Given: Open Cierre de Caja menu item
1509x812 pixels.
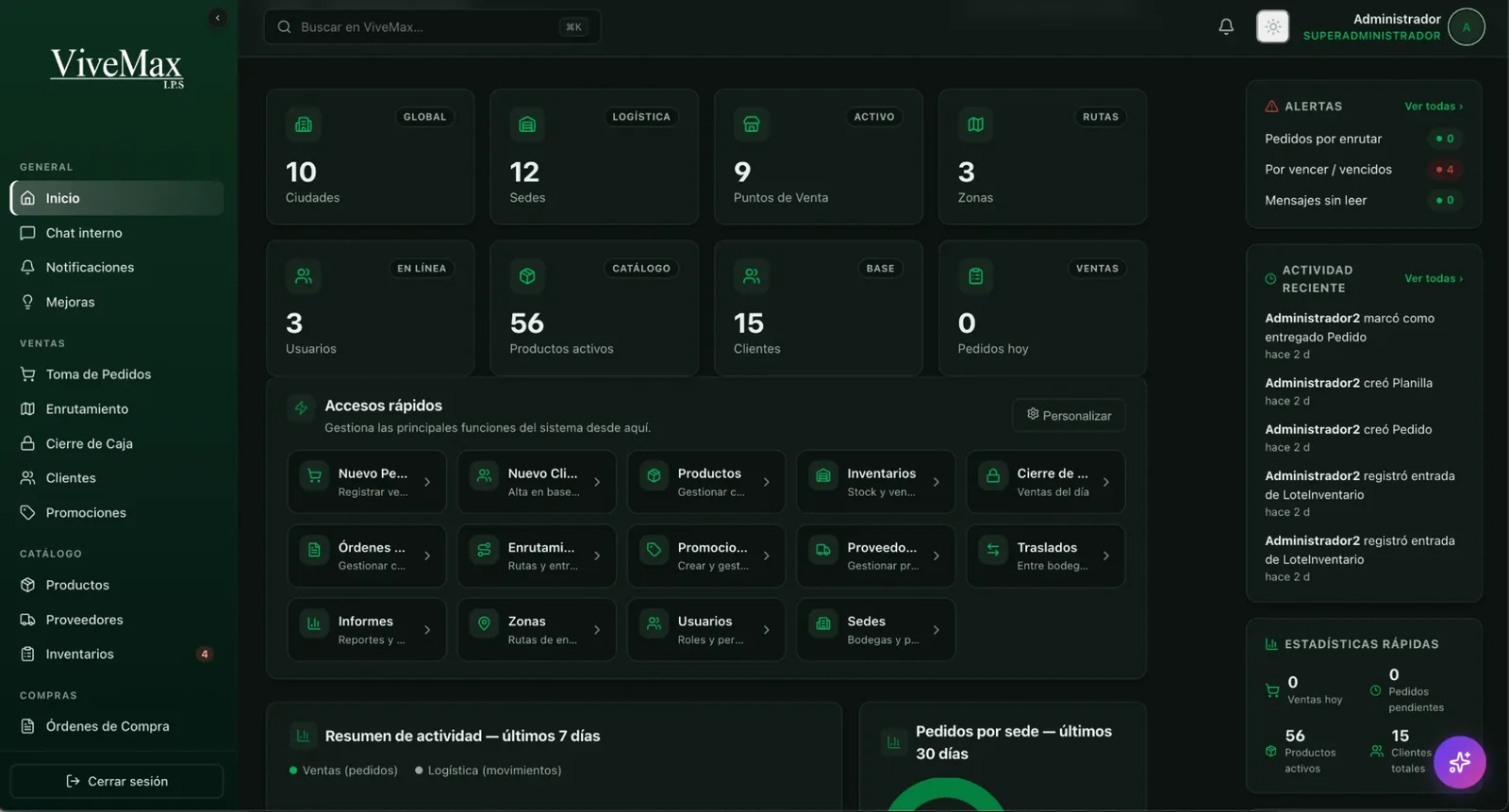Looking at the screenshot, I should 117,443.
